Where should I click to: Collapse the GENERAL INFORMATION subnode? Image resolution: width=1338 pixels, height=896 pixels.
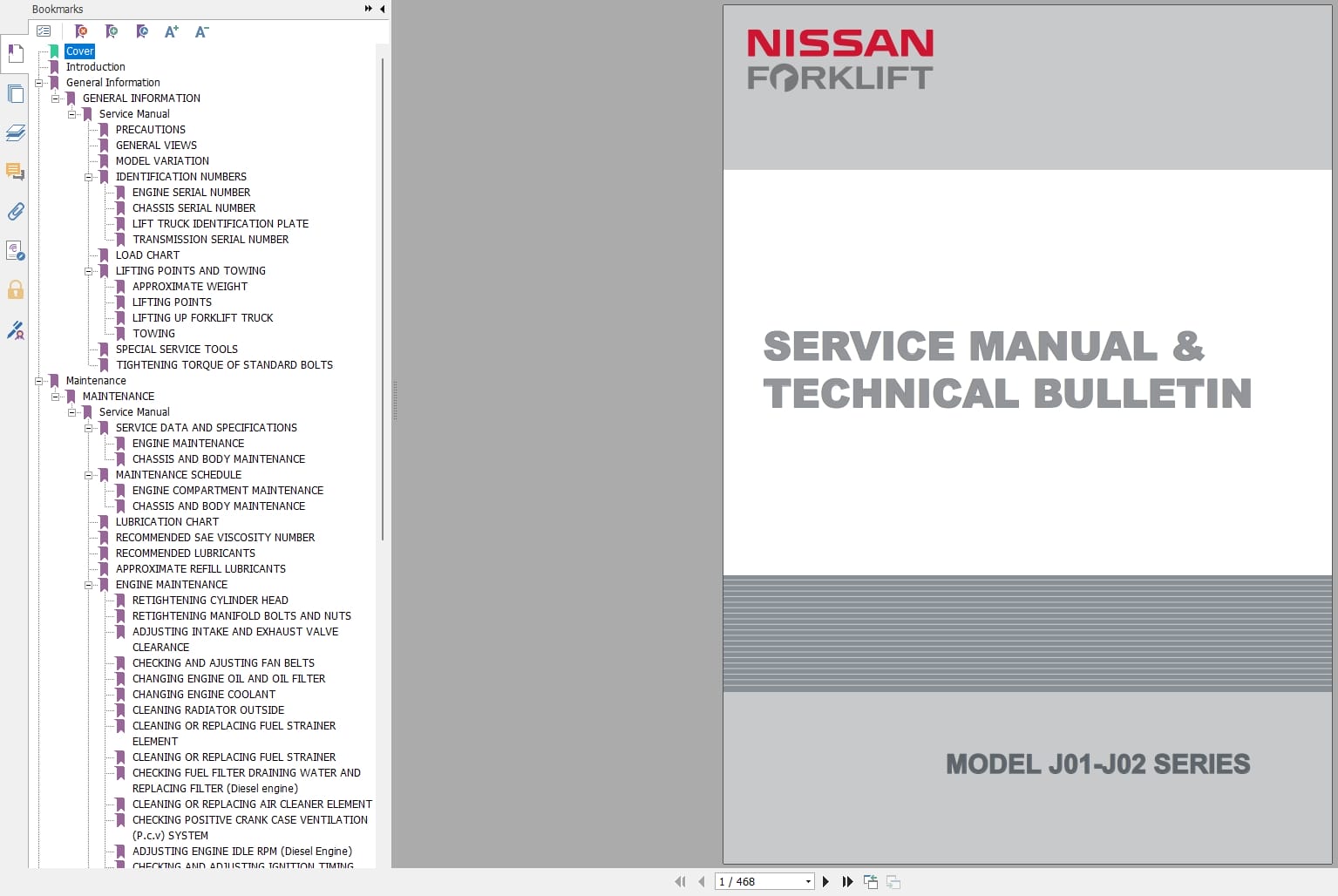(x=55, y=98)
